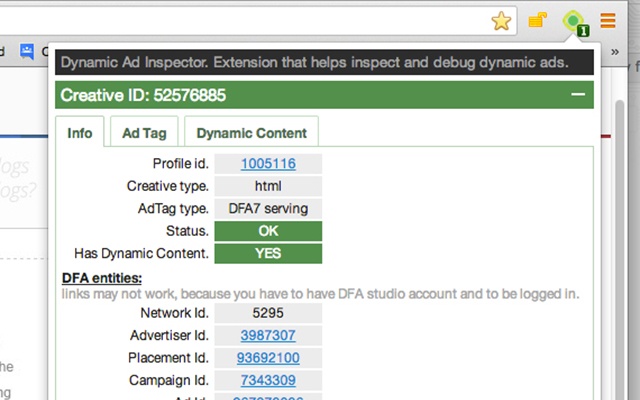Image resolution: width=640 pixels, height=400 pixels.
Task: Open the Chrome hamburger menu
Action: [608, 20]
